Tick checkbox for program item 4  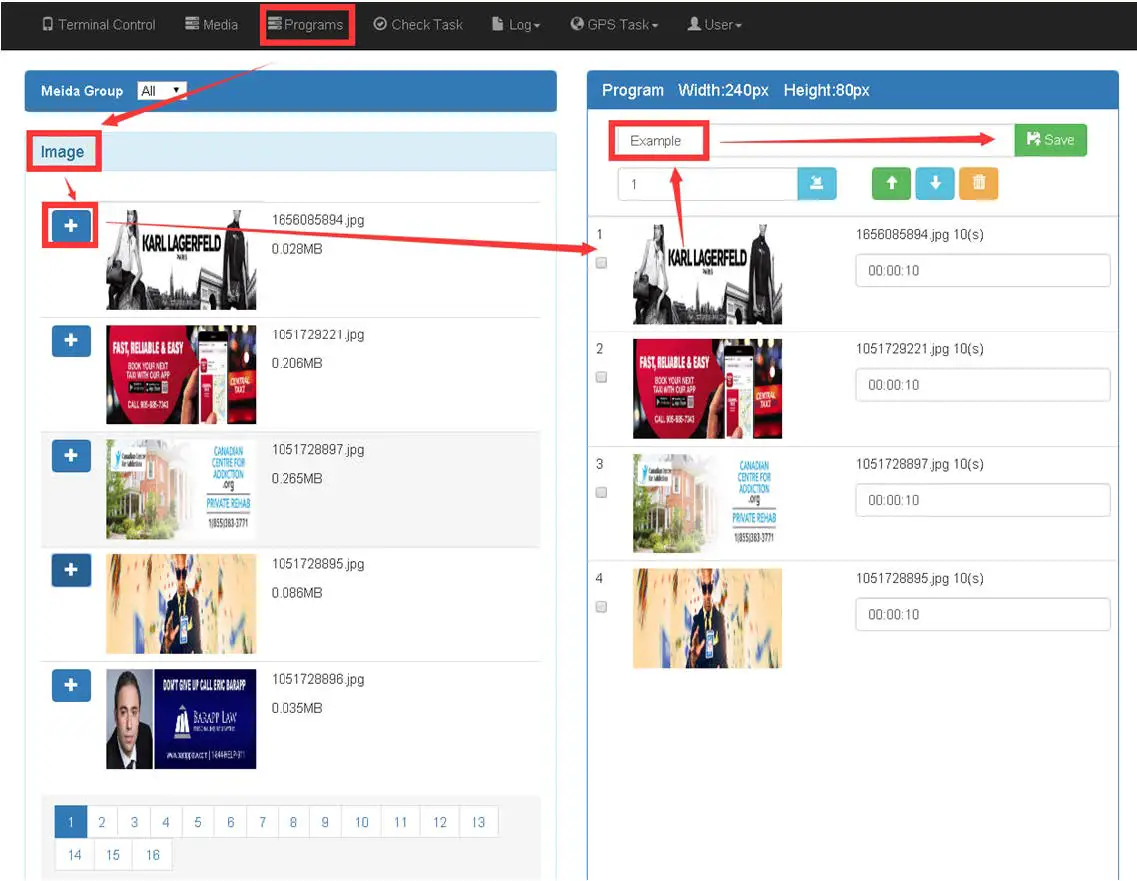601,607
